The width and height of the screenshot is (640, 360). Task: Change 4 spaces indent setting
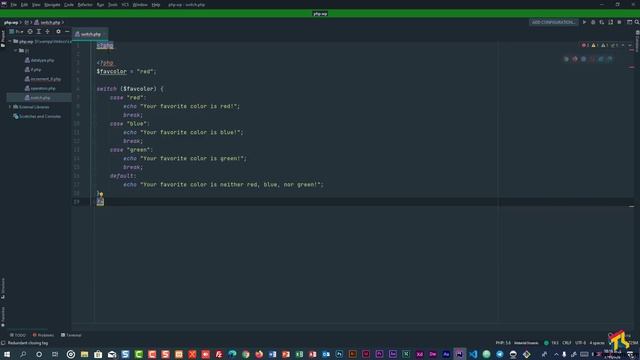click(x=596, y=343)
